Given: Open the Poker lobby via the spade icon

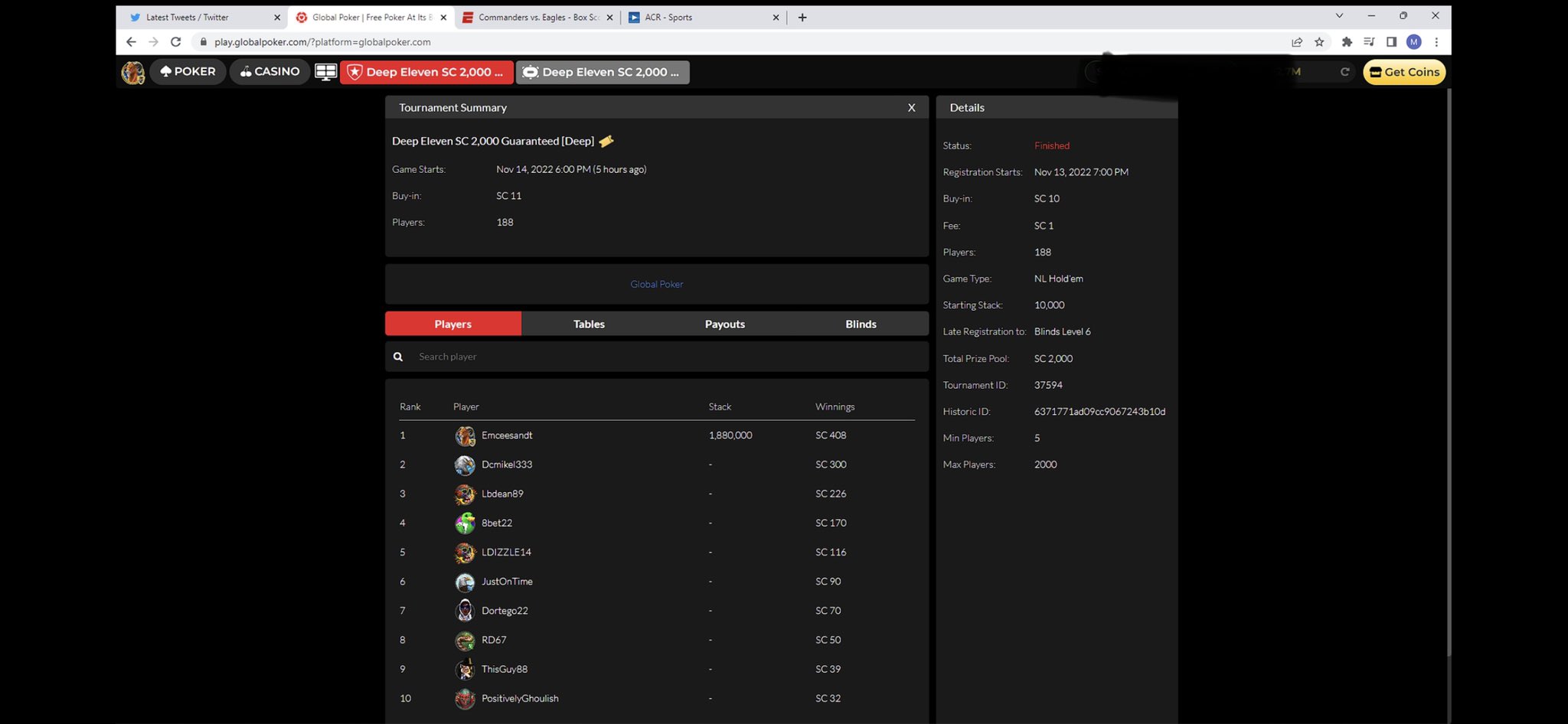Looking at the screenshot, I should pyautogui.click(x=167, y=71).
